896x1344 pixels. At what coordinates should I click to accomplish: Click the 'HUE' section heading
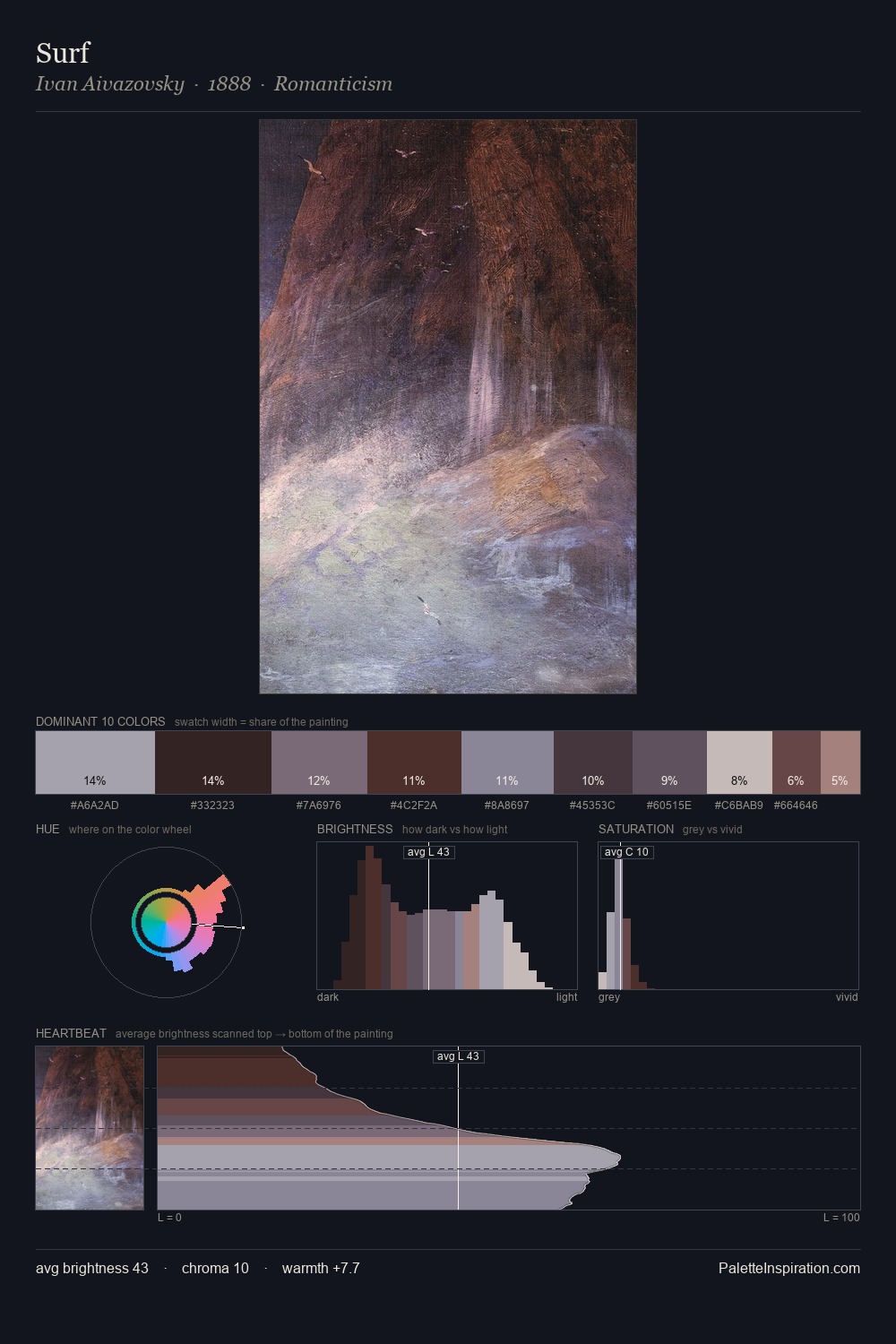coord(47,829)
